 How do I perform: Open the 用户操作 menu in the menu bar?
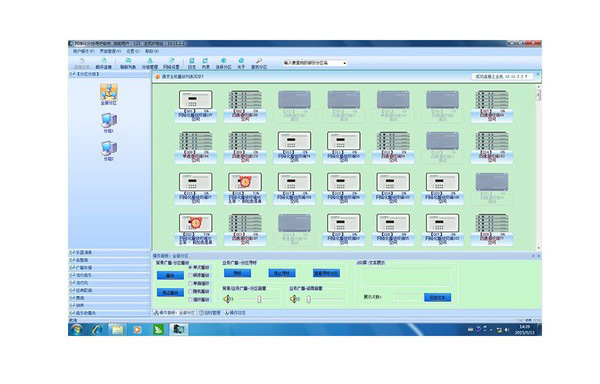coord(83,51)
